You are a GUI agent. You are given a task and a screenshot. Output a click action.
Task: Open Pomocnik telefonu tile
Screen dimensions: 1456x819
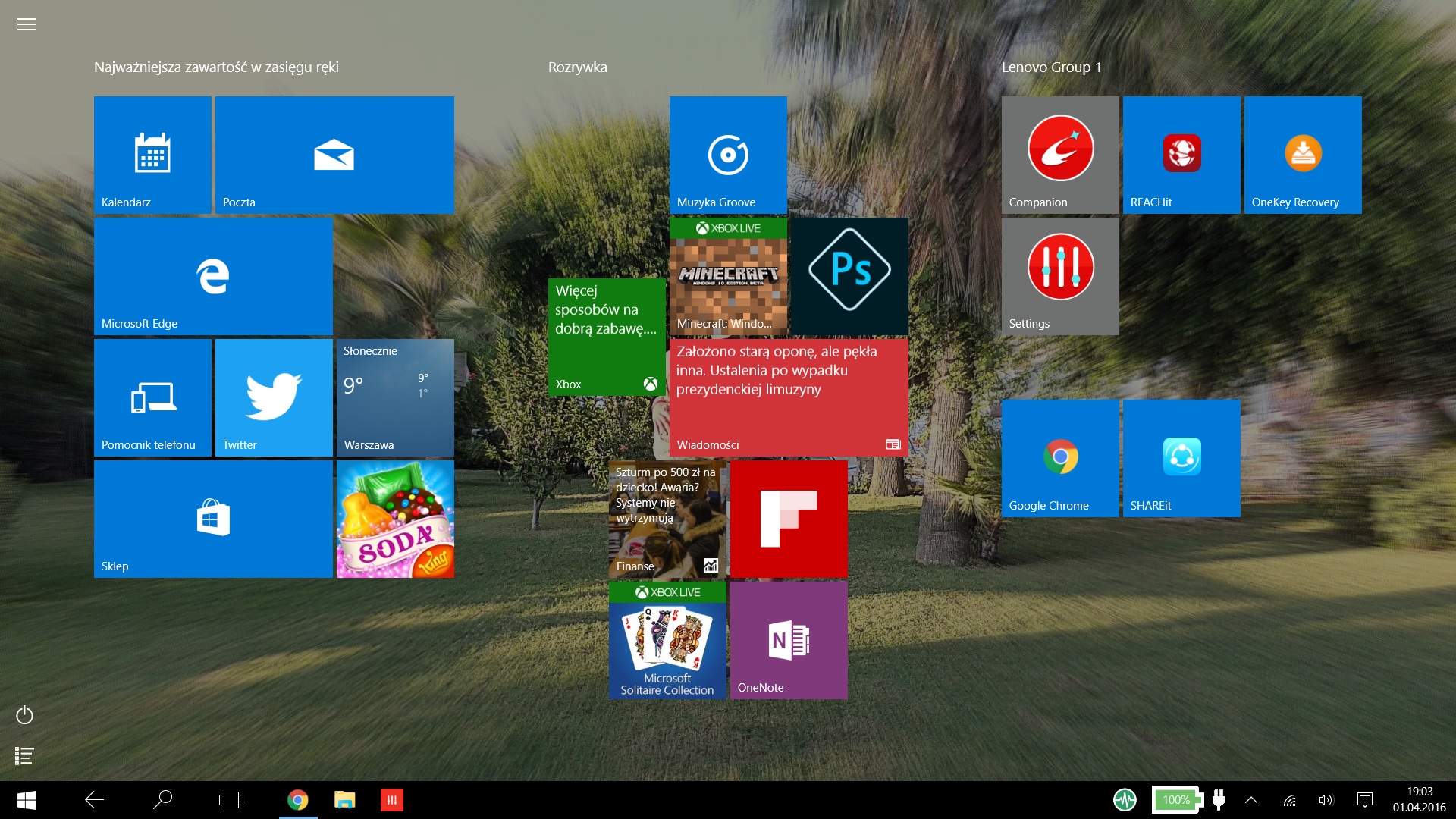[x=152, y=397]
